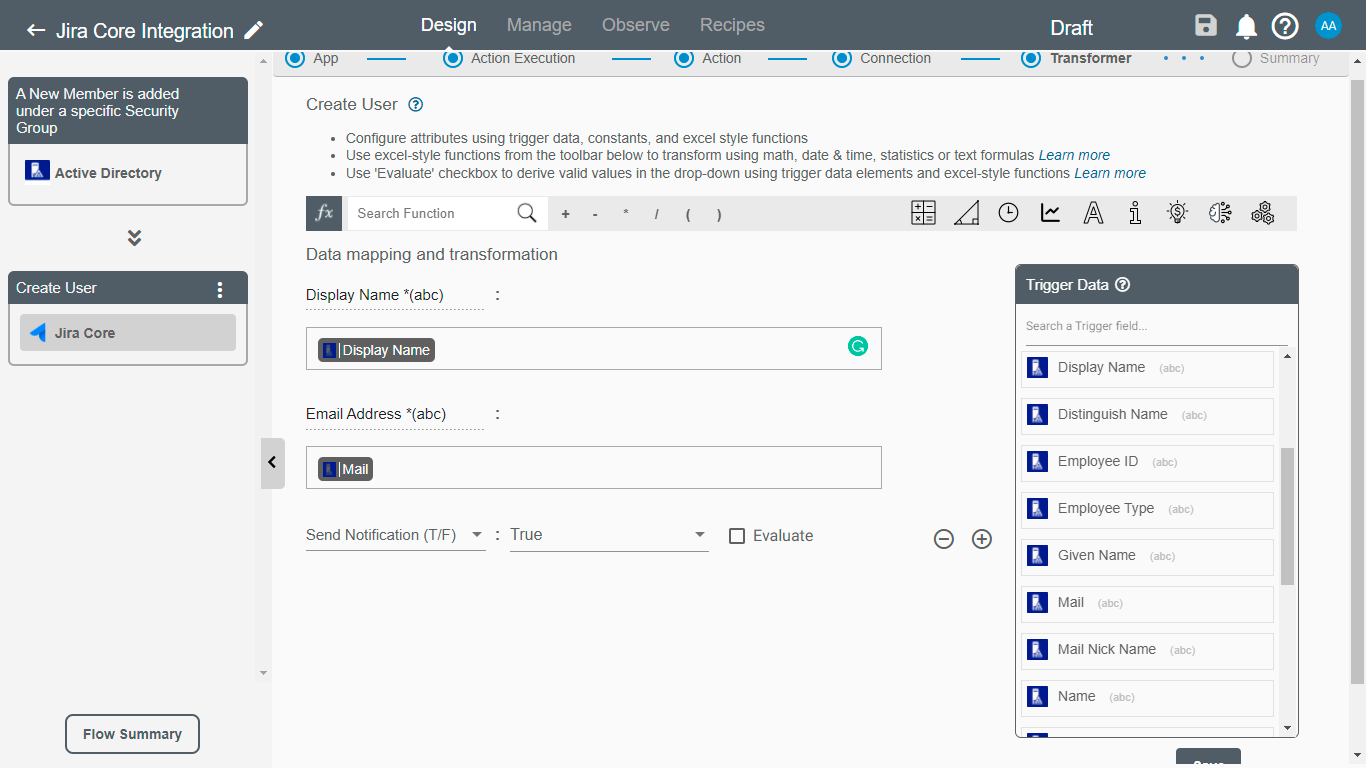Open the Trigger Data help icon

click(1122, 284)
